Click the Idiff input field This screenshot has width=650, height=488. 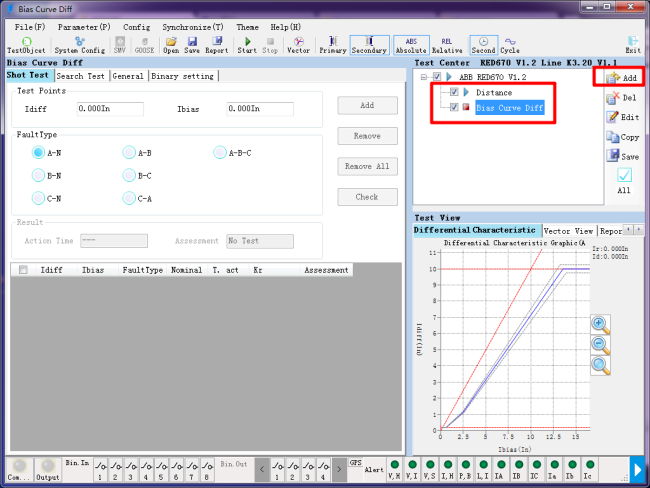(x=110, y=108)
